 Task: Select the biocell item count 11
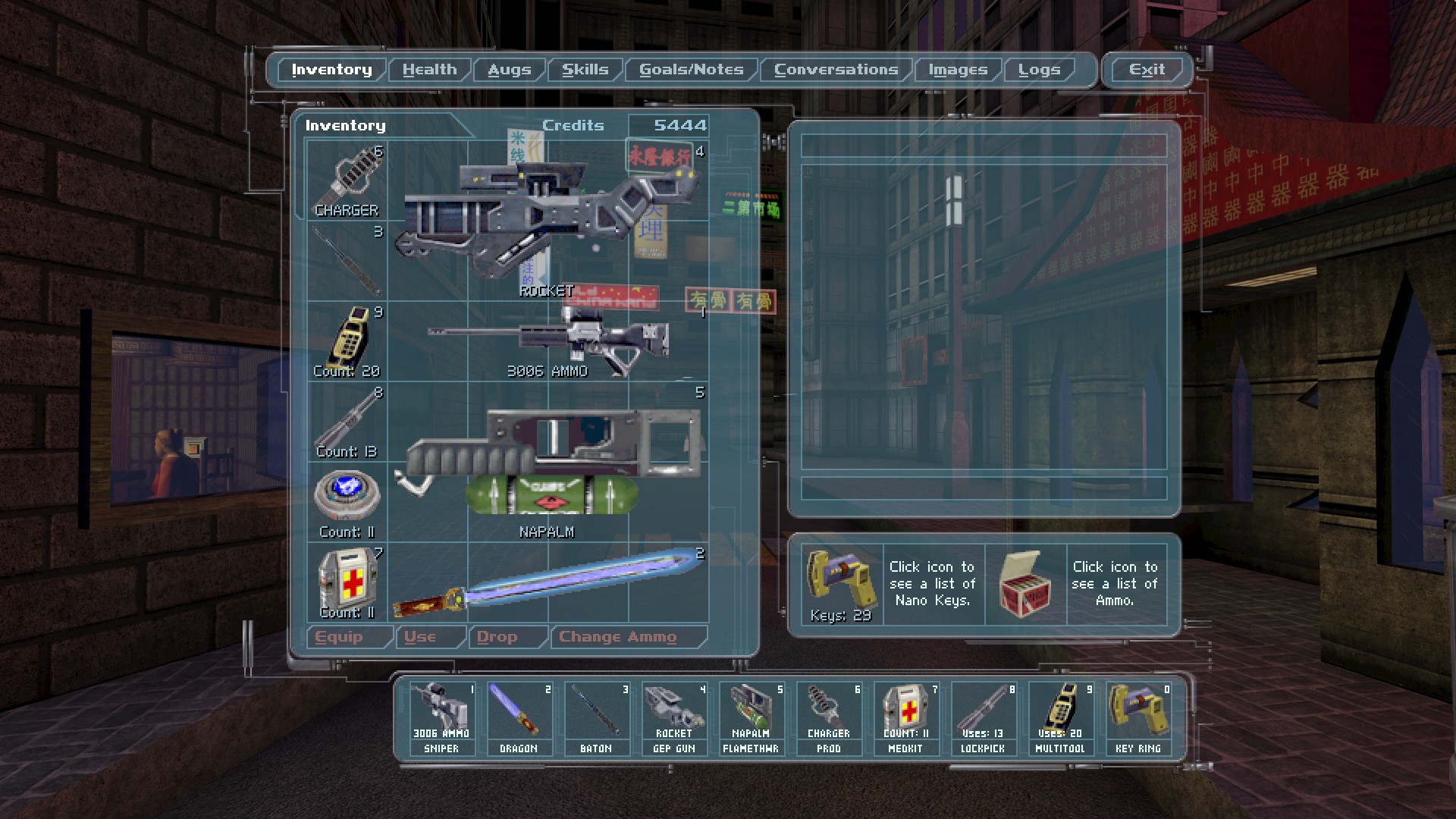(x=347, y=502)
